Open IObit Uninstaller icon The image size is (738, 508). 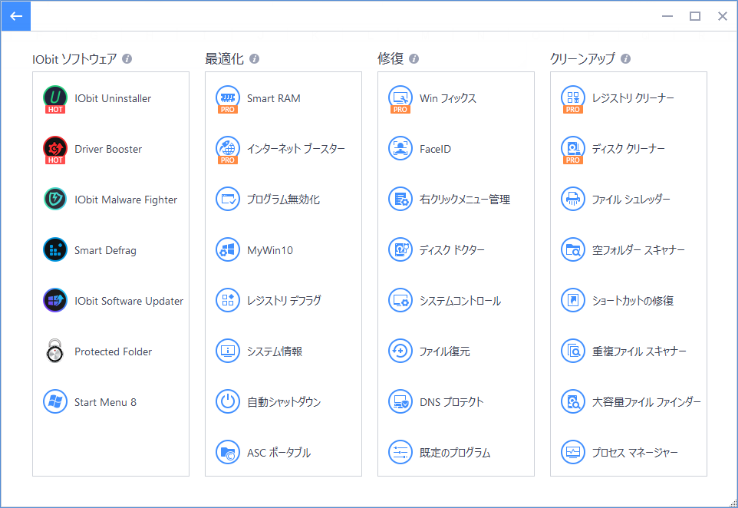tap(55, 98)
